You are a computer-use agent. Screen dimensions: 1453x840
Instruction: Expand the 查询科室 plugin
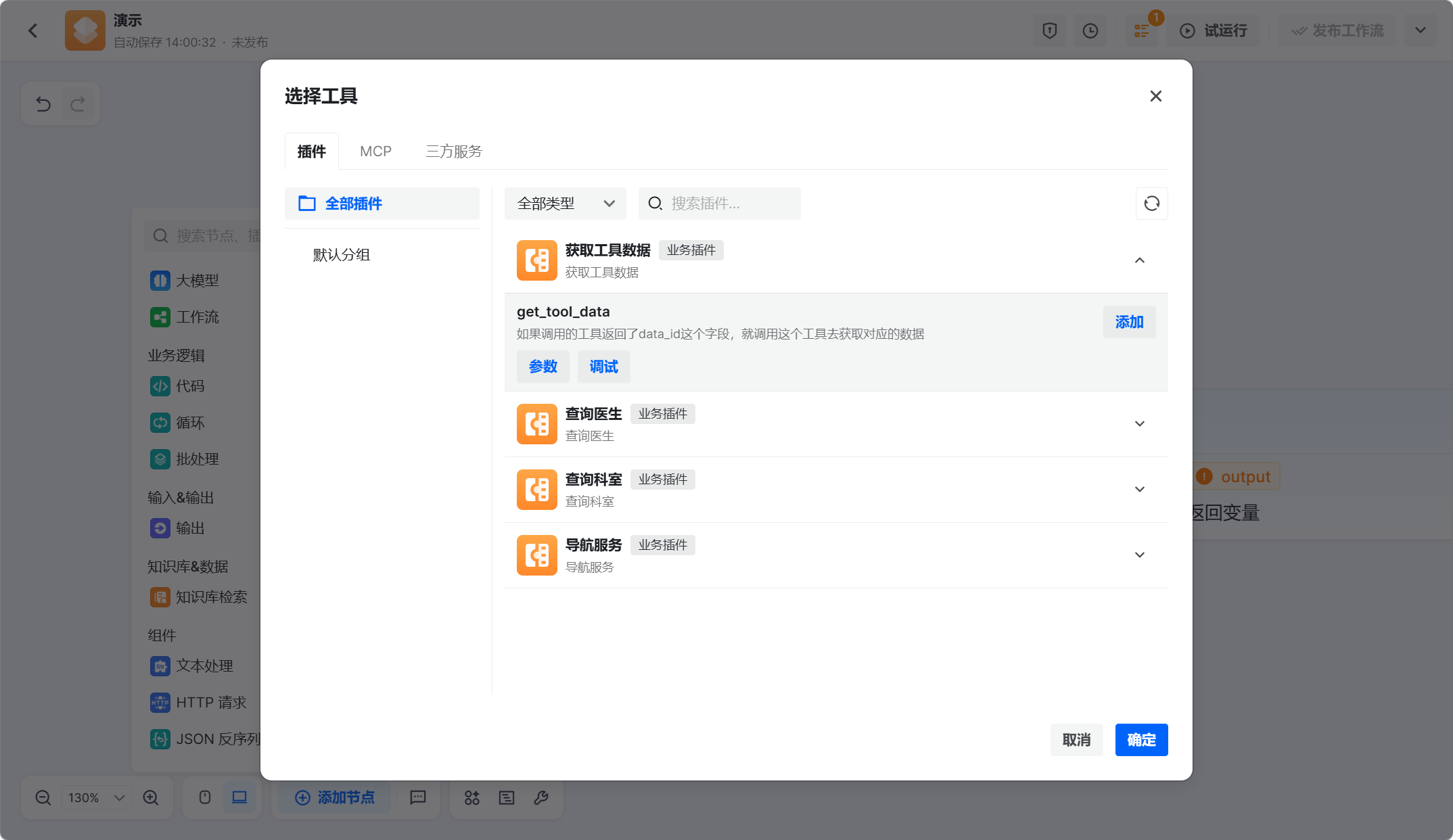pos(1140,490)
